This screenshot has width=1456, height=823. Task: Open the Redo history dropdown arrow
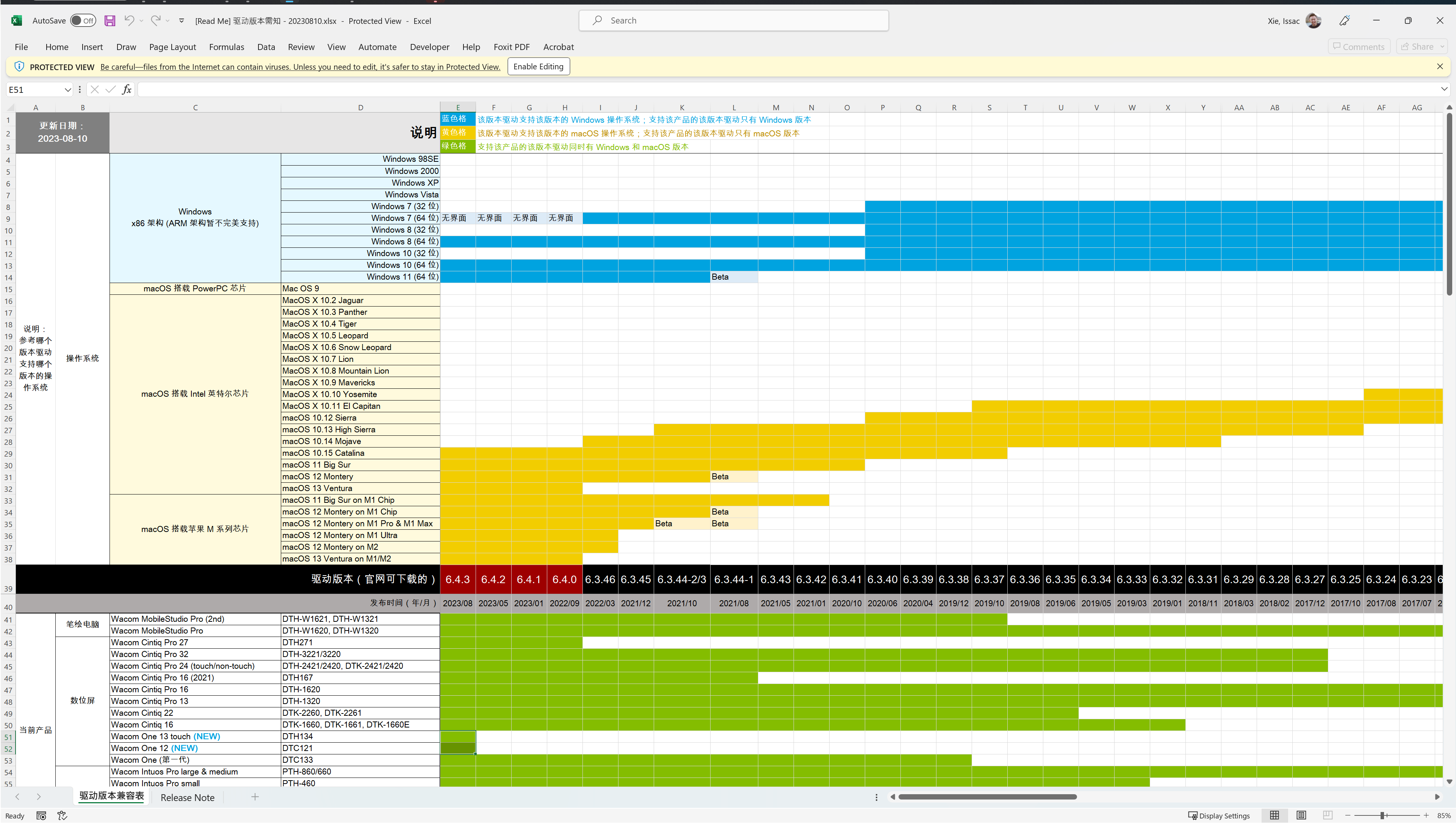click(167, 21)
